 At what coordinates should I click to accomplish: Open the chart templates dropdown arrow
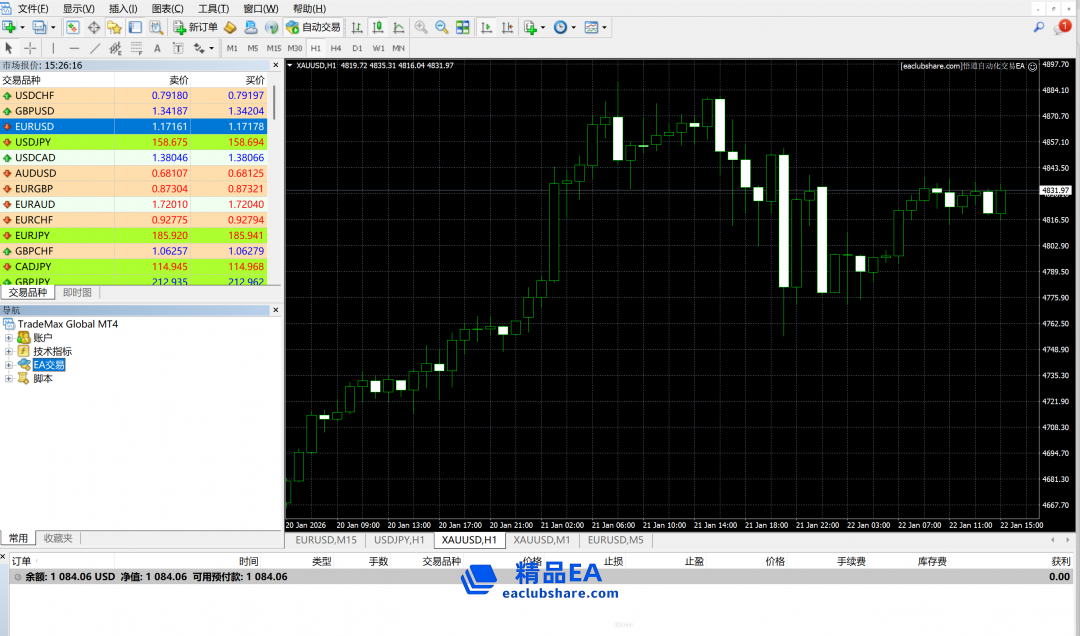[607, 28]
